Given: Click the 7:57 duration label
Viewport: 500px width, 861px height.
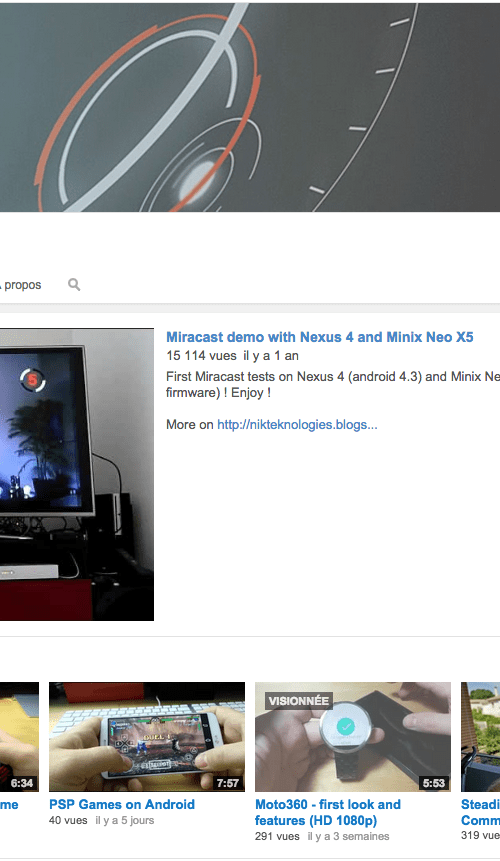Looking at the screenshot, I should (x=228, y=783).
